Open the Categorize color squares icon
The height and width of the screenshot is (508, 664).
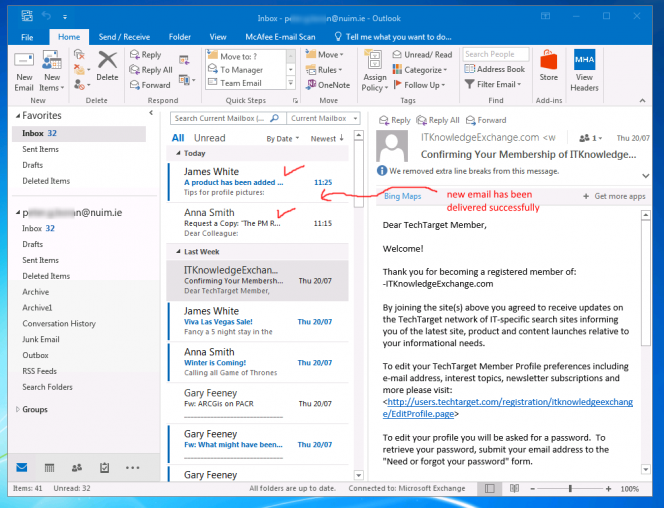click(397, 69)
